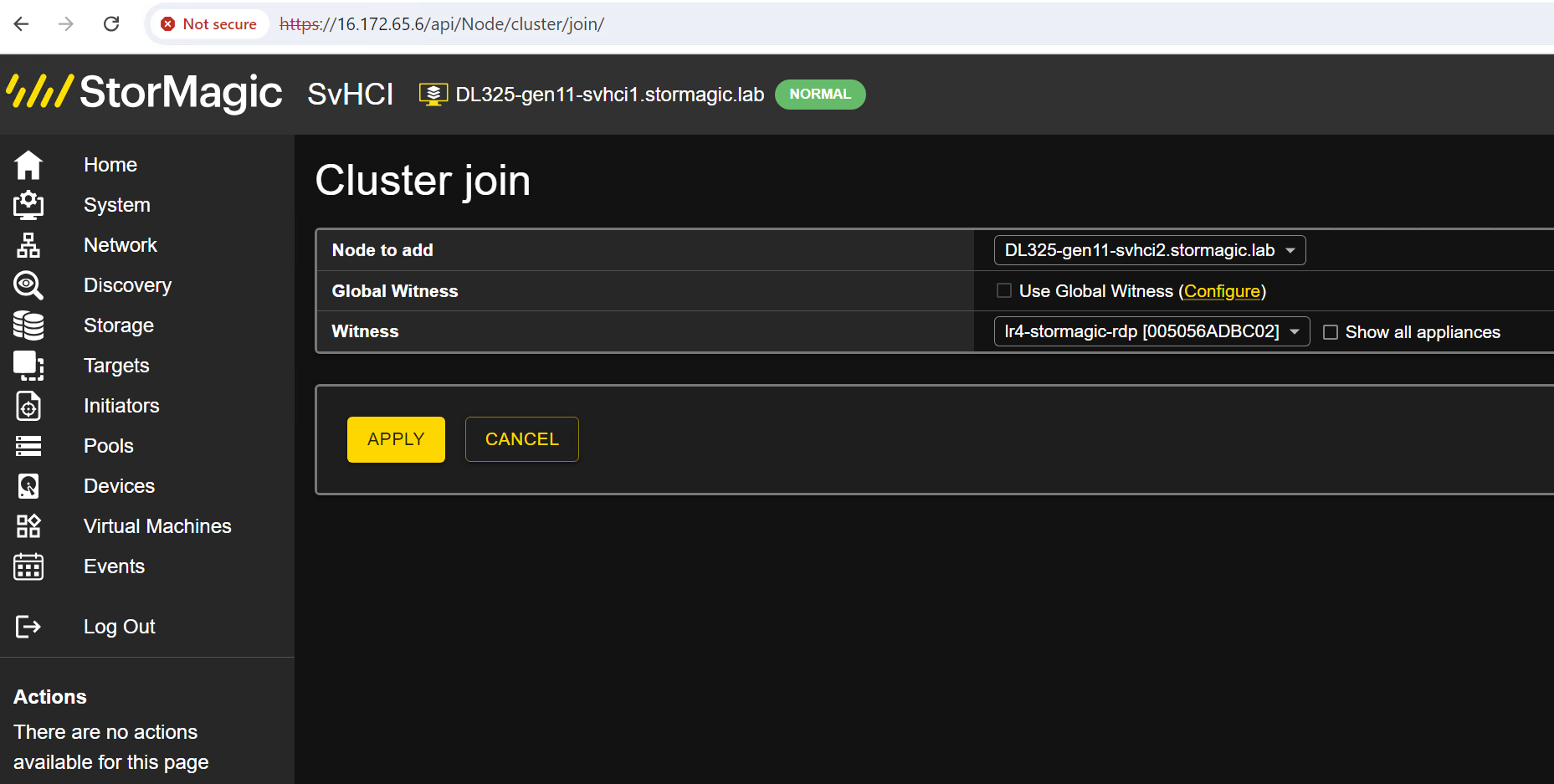Click the Witness row label
The width and height of the screenshot is (1554, 784).
(x=365, y=331)
